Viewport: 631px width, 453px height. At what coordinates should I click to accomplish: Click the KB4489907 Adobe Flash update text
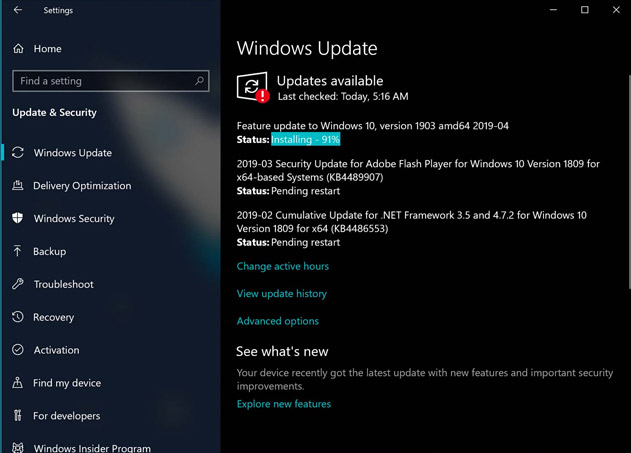click(418, 170)
